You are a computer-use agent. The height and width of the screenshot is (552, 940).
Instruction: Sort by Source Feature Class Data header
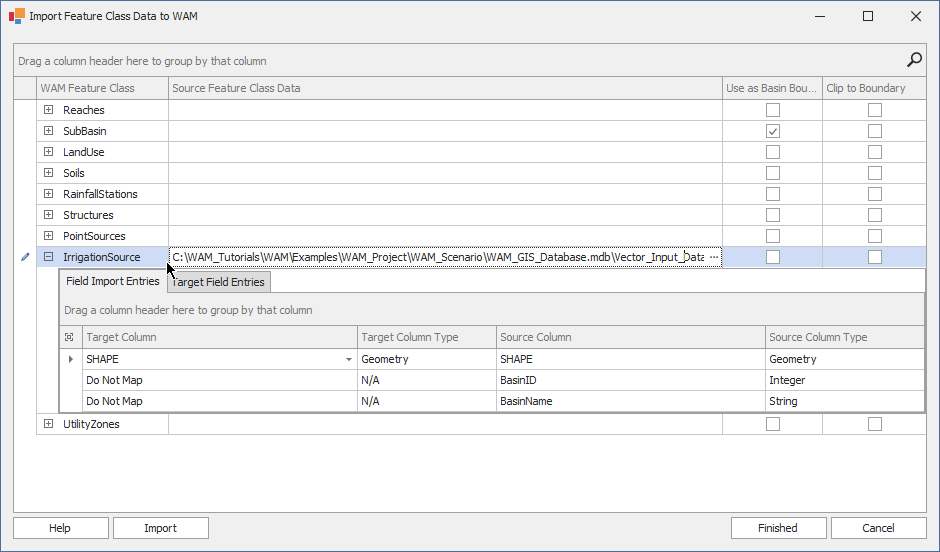pyautogui.click(x=445, y=88)
